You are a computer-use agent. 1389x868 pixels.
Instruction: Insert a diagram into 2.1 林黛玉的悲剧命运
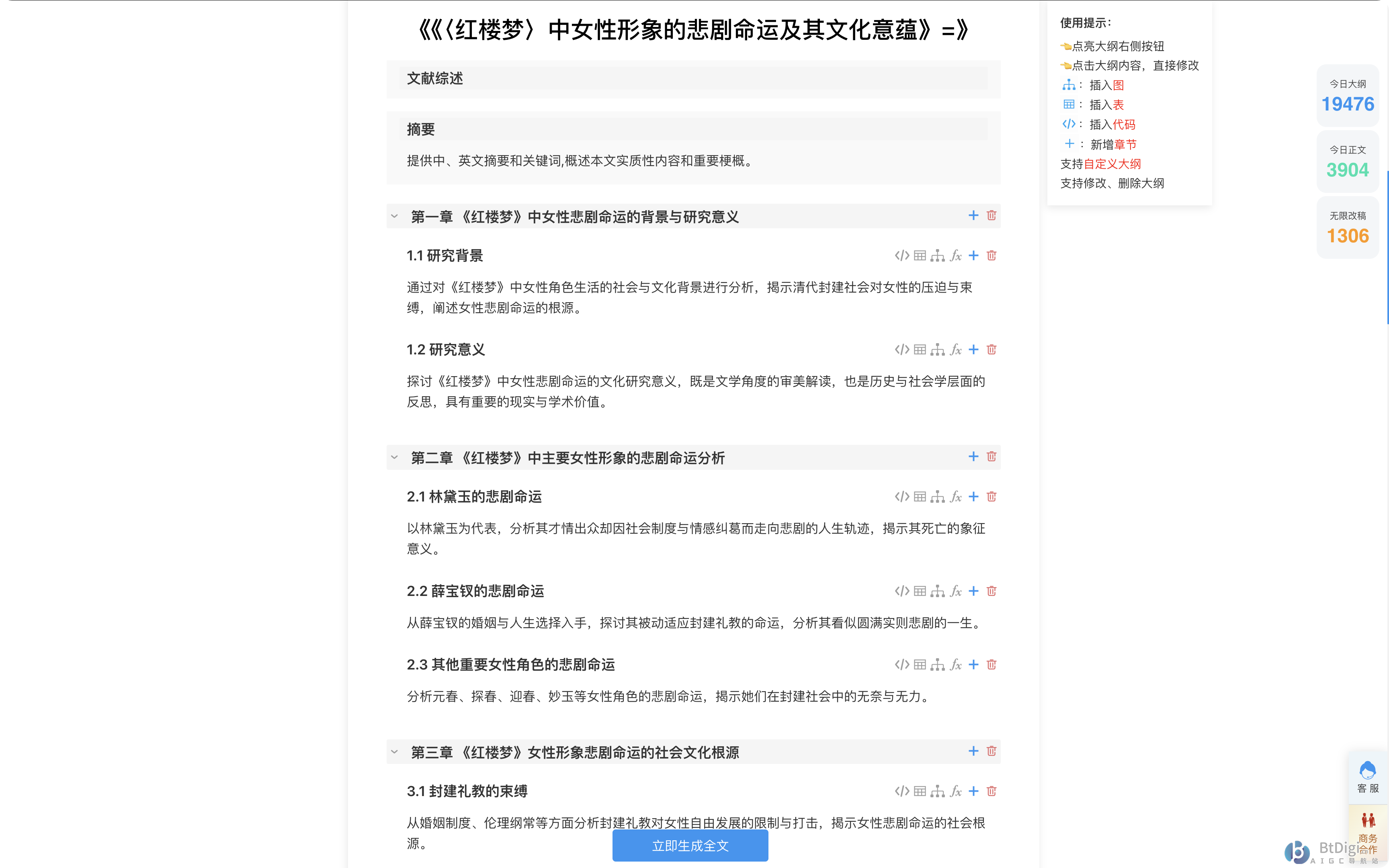938,497
